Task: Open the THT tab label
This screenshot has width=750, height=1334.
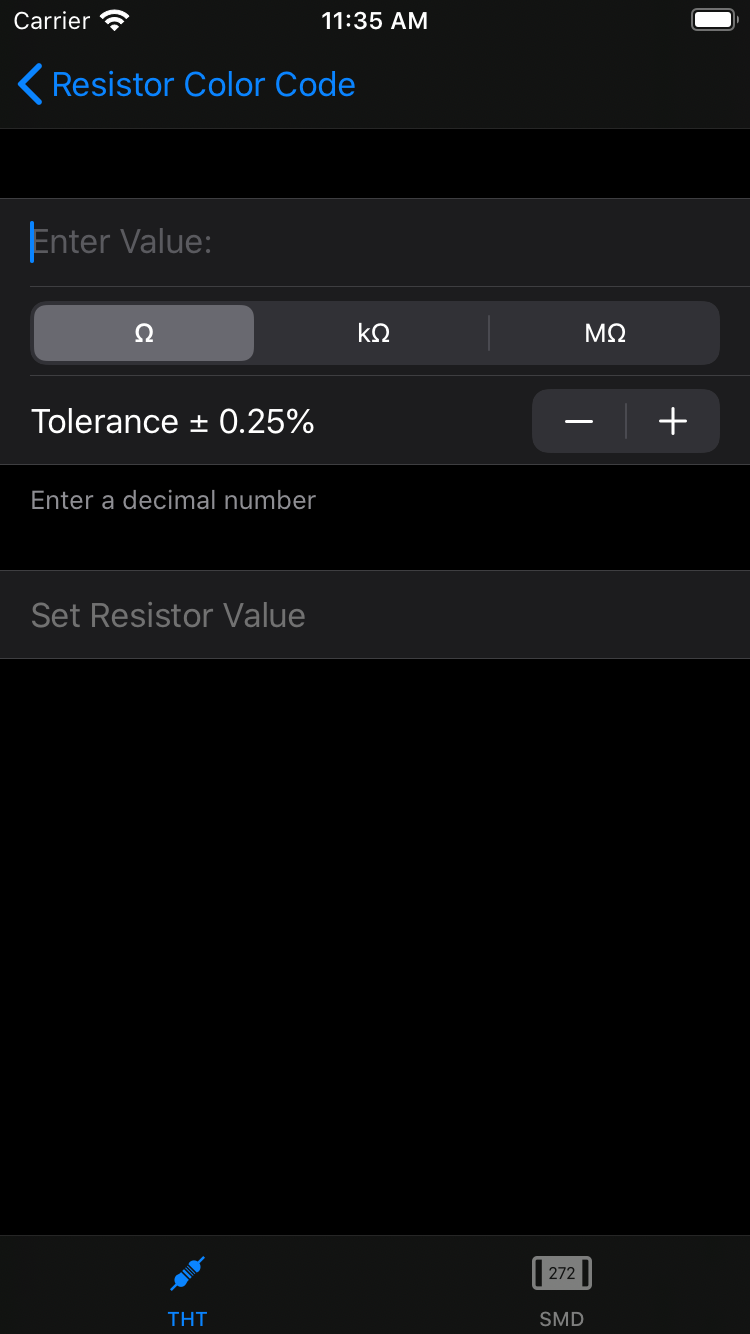Action: click(188, 1319)
